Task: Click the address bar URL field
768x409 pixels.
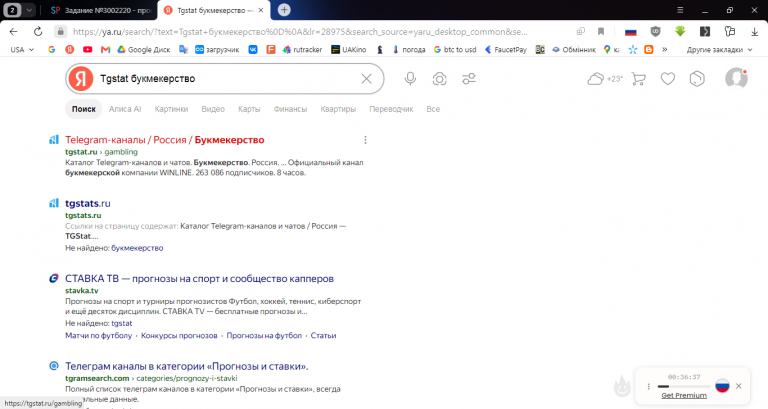Action: (300, 31)
